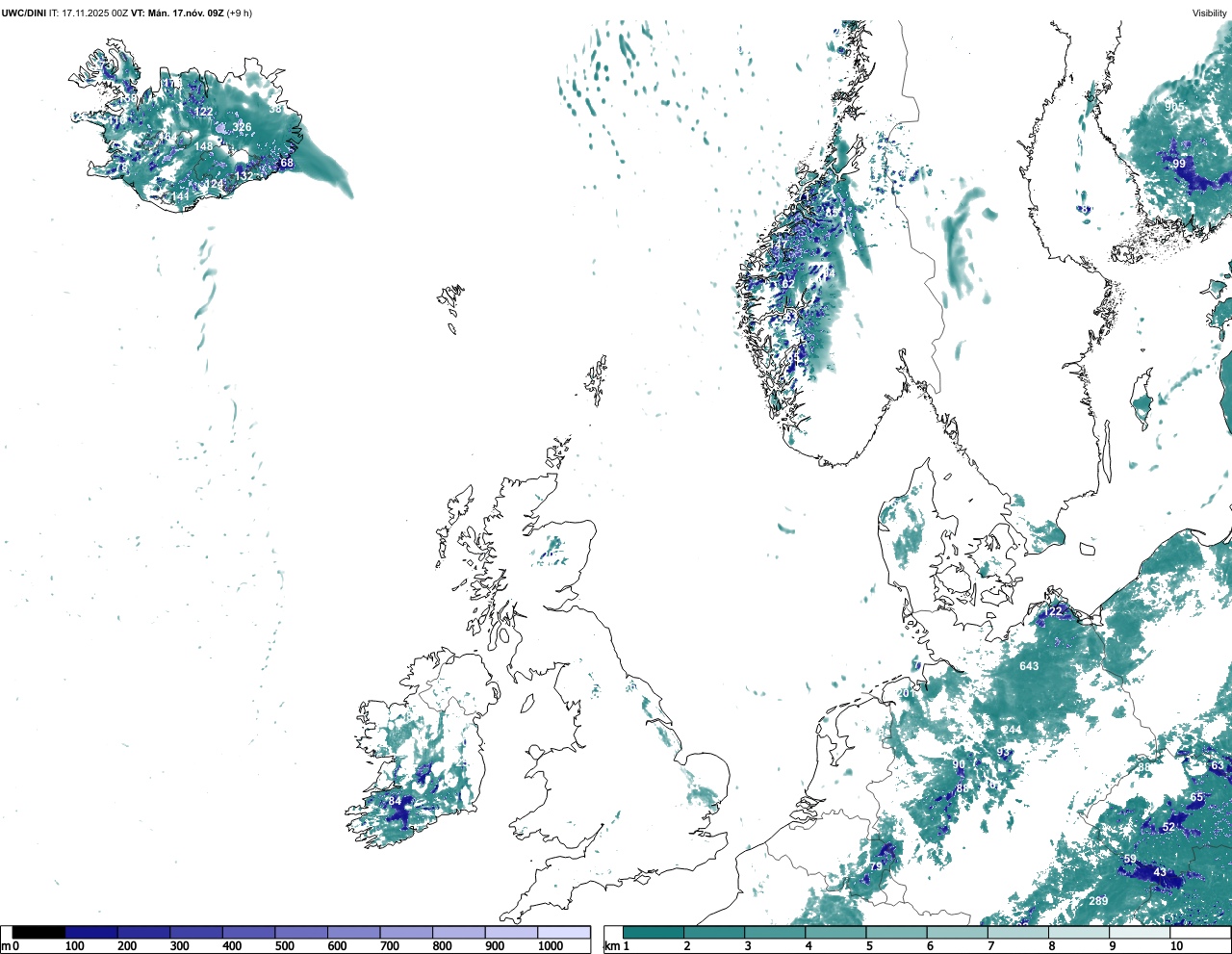Screen dimensions: 1232x954
Task: Click visibility value 132 in southeast Iceland
Action: (x=244, y=176)
